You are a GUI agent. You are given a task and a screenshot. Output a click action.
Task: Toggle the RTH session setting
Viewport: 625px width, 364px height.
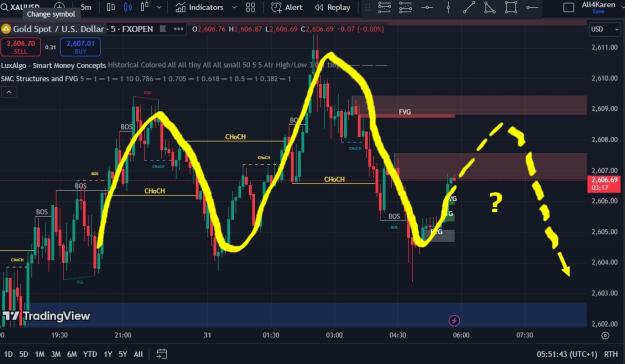click(x=611, y=354)
